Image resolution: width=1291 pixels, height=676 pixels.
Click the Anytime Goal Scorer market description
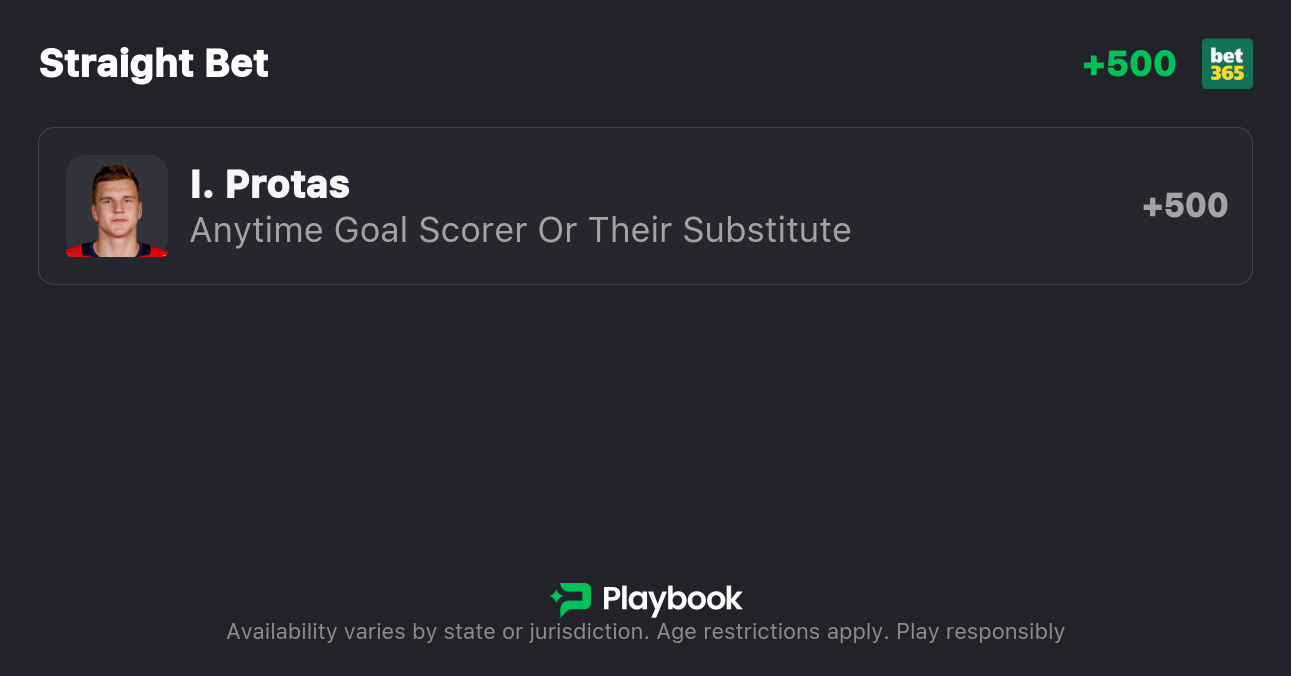point(520,230)
